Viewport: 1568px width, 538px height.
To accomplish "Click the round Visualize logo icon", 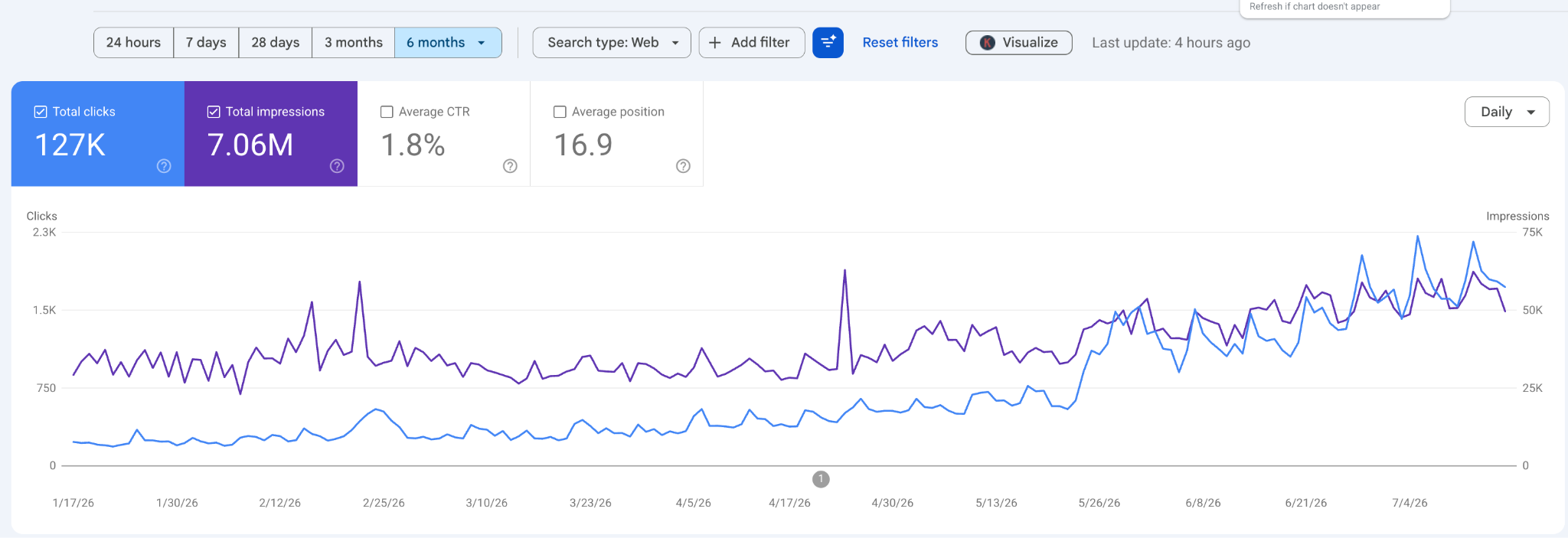I will click(988, 43).
